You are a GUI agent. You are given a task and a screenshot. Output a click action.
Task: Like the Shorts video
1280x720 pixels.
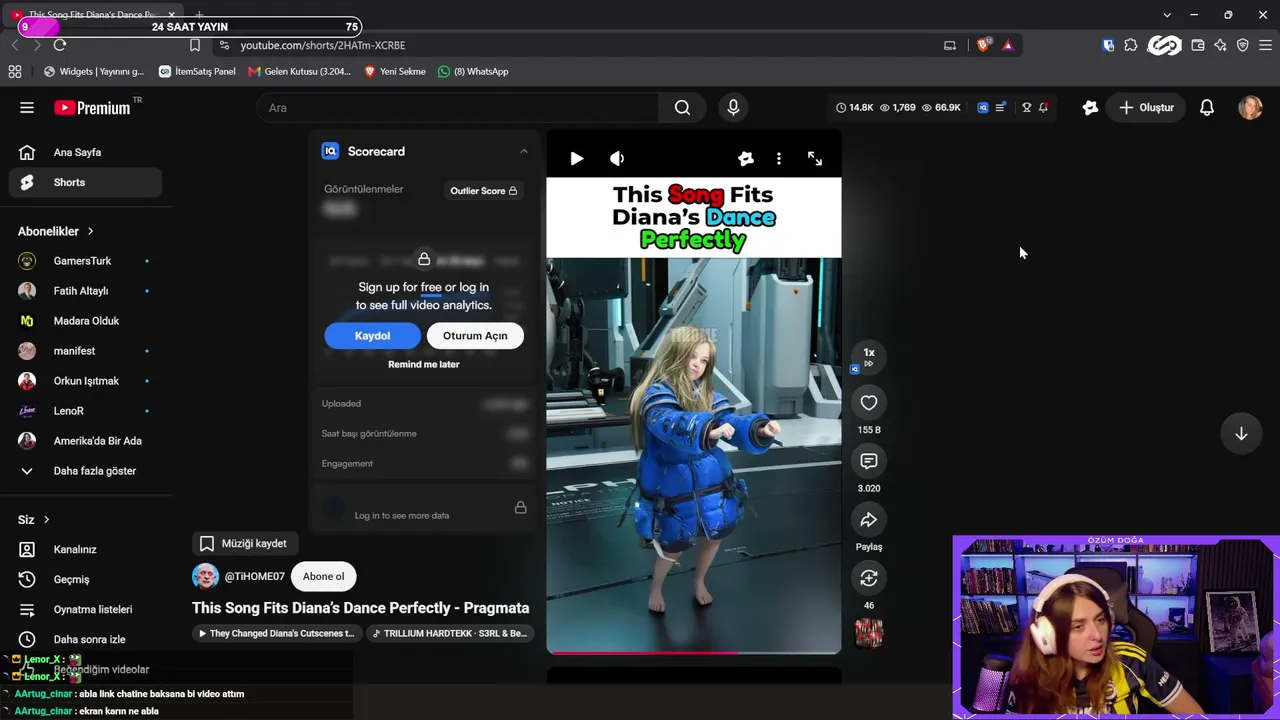pos(869,403)
